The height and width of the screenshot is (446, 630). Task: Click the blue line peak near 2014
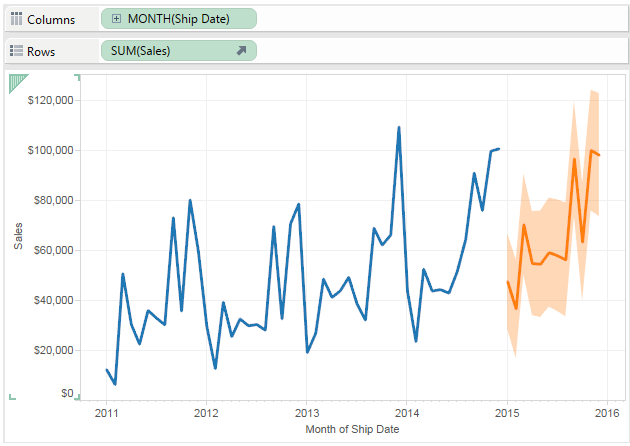coord(399,128)
